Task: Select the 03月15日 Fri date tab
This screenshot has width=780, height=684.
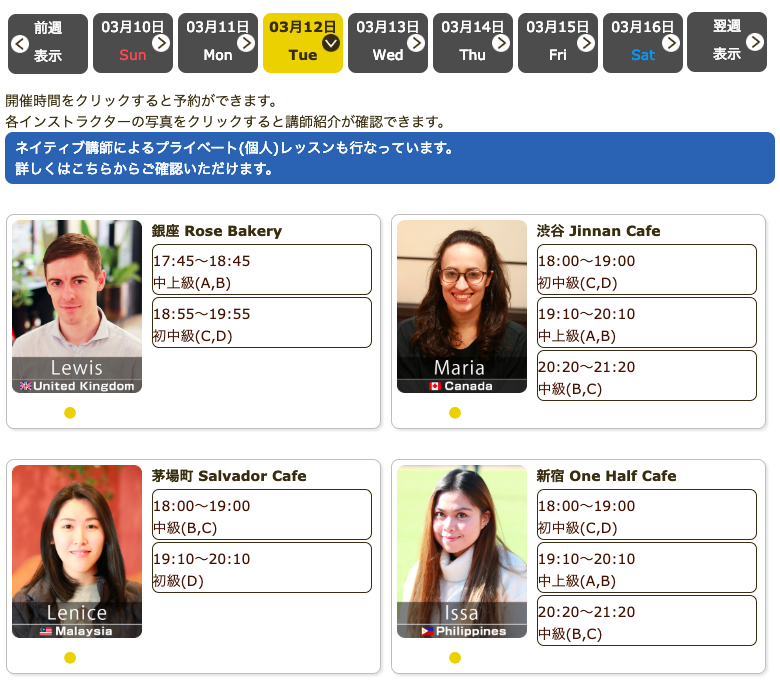Action: click(x=557, y=43)
